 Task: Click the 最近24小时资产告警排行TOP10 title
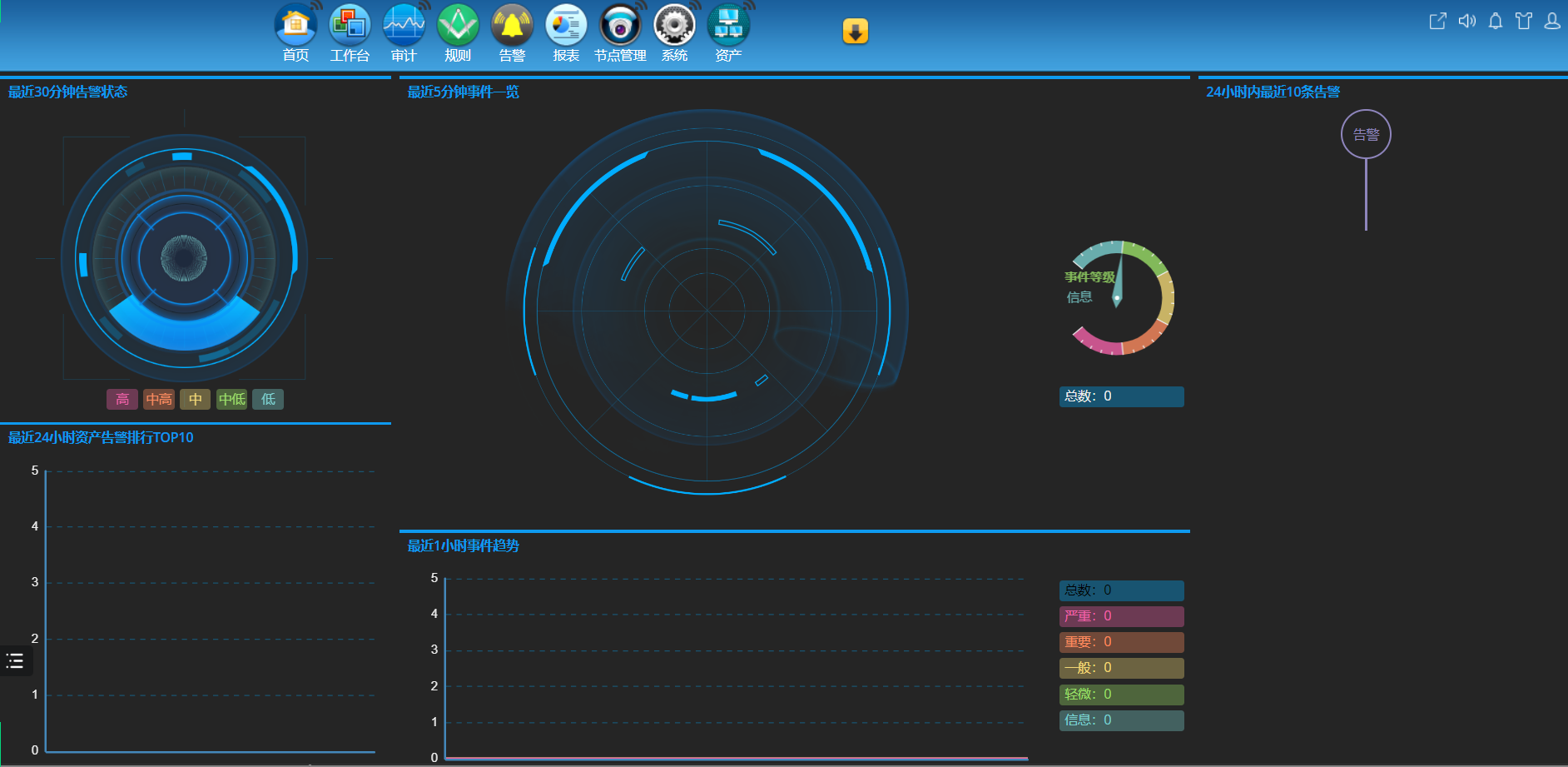click(x=101, y=437)
